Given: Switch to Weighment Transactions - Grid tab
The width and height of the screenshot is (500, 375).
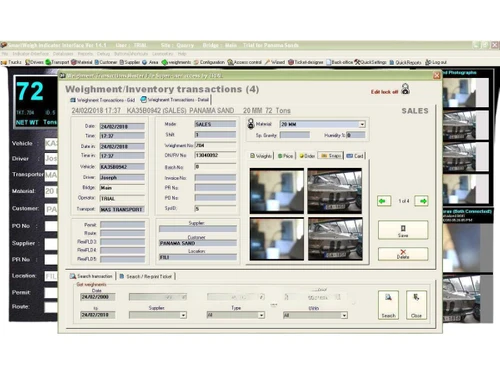Looking at the screenshot, I should click(102, 100).
